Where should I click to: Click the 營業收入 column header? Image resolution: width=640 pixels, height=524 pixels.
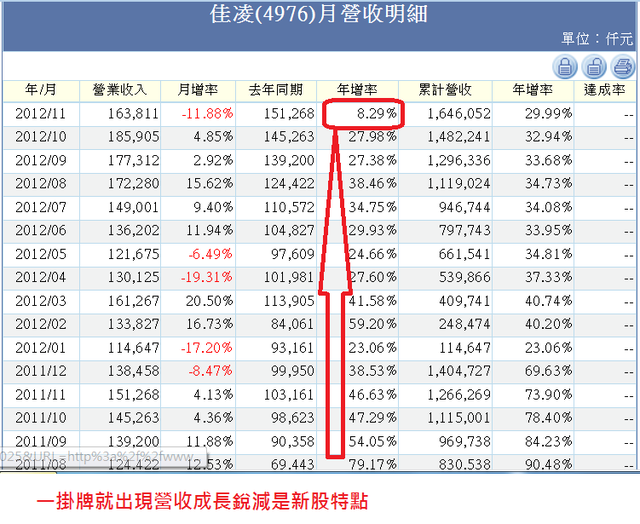point(120,90)
